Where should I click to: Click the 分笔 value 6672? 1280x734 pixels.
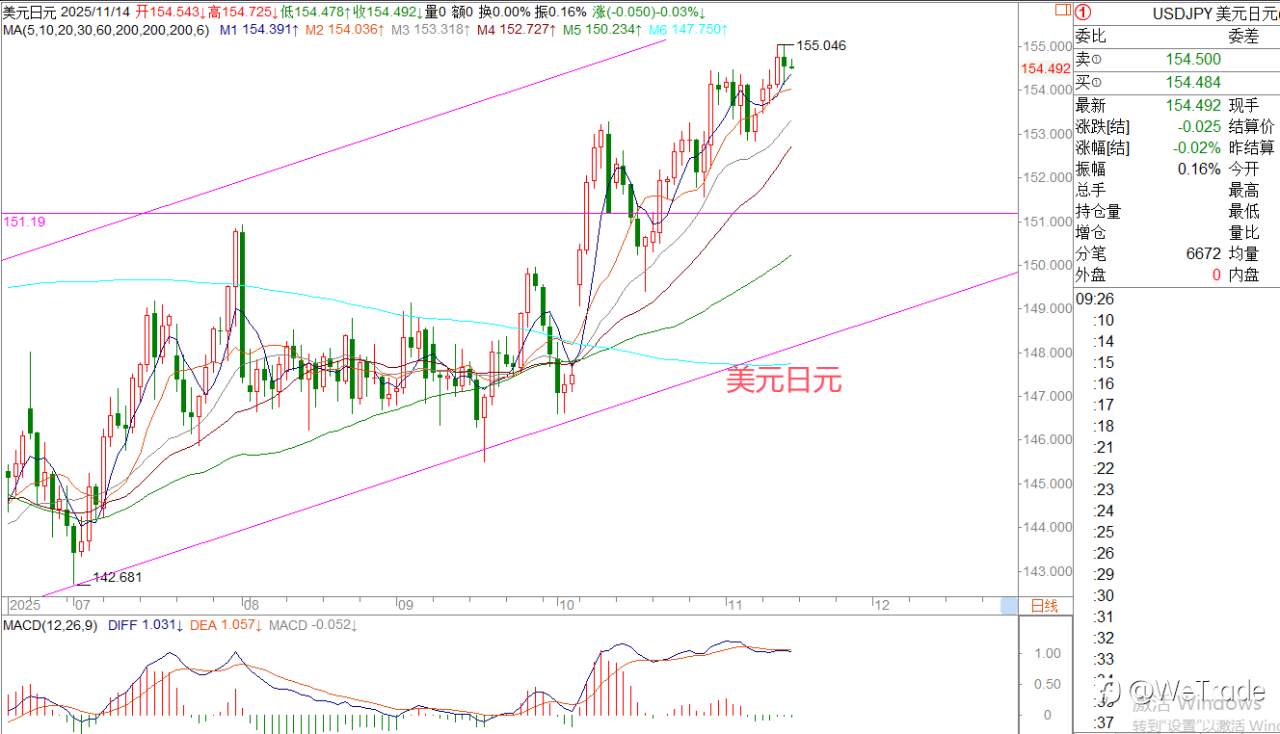pyautogui.click(x=1204, y=254)
